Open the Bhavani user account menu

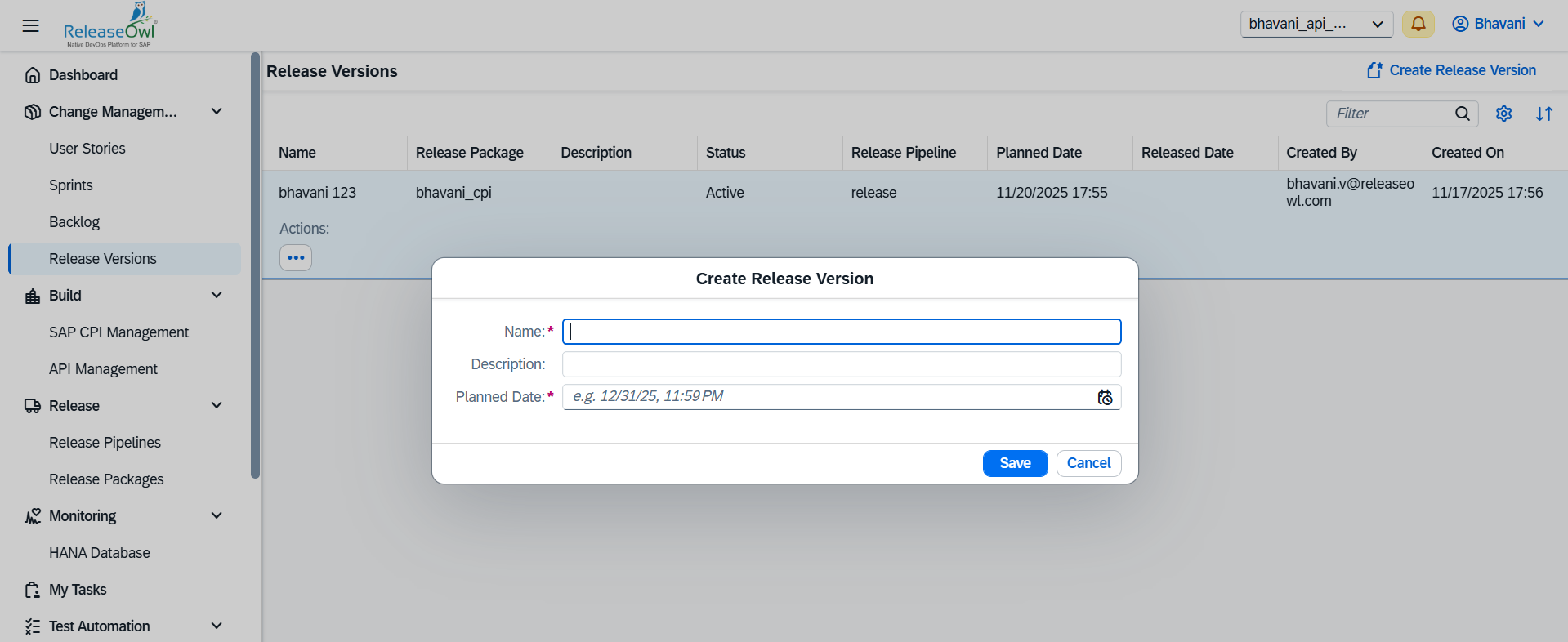1498,24
